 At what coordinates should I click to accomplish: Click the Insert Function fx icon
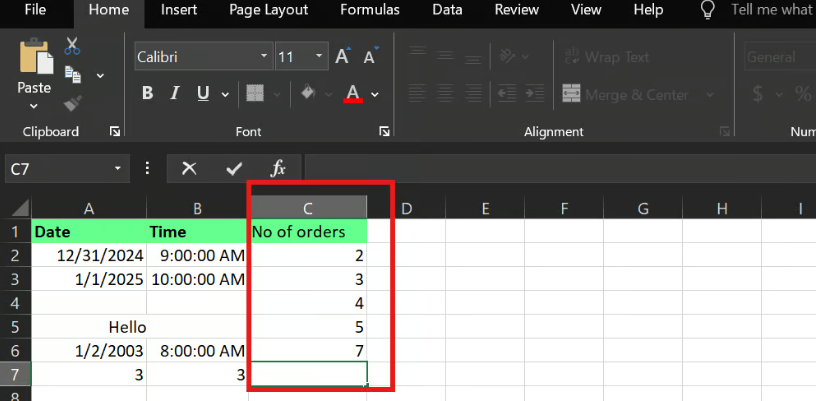(279, 168)
